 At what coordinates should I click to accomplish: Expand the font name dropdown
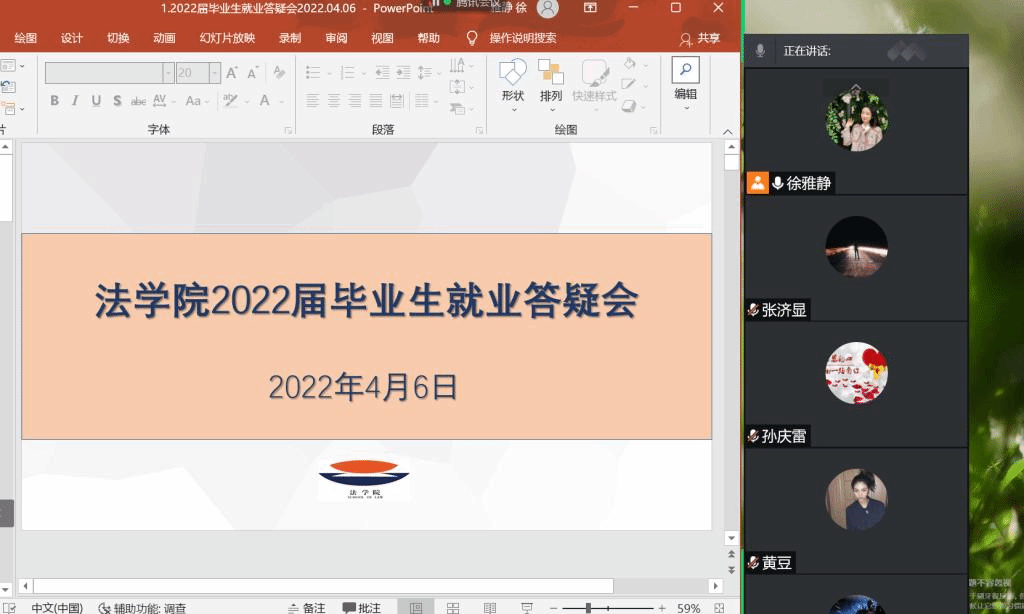[x=168, y=73]
